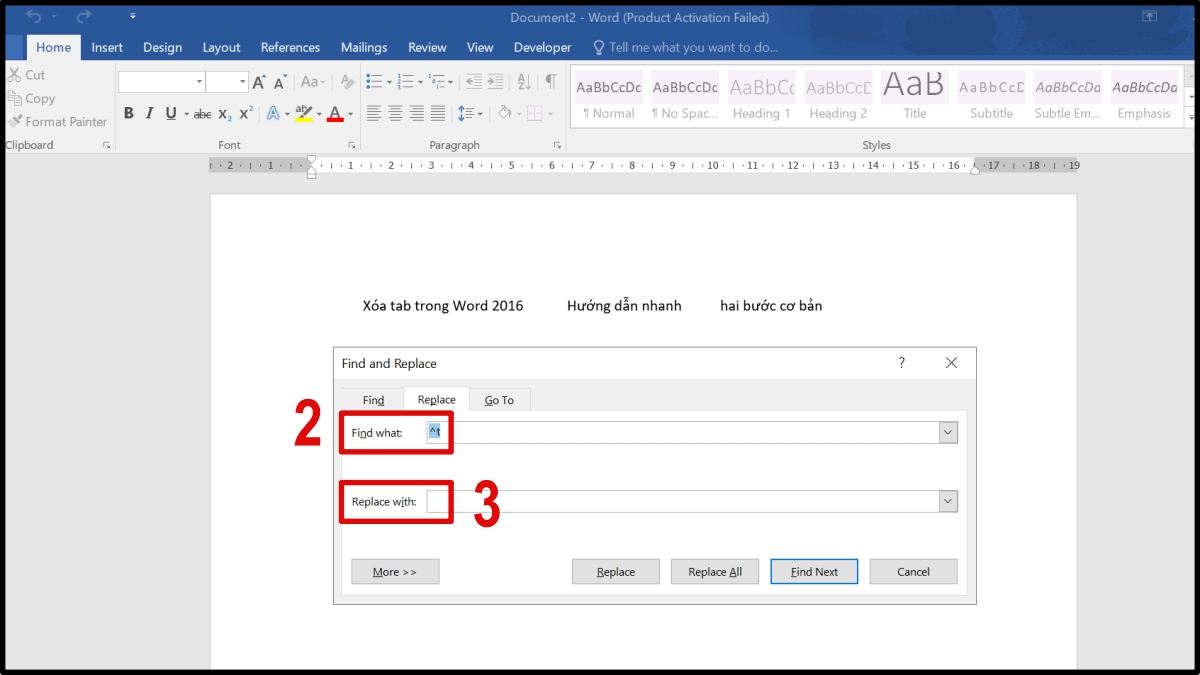
Task: Apply Italic formatting to the text
Action: click(150, 114)
